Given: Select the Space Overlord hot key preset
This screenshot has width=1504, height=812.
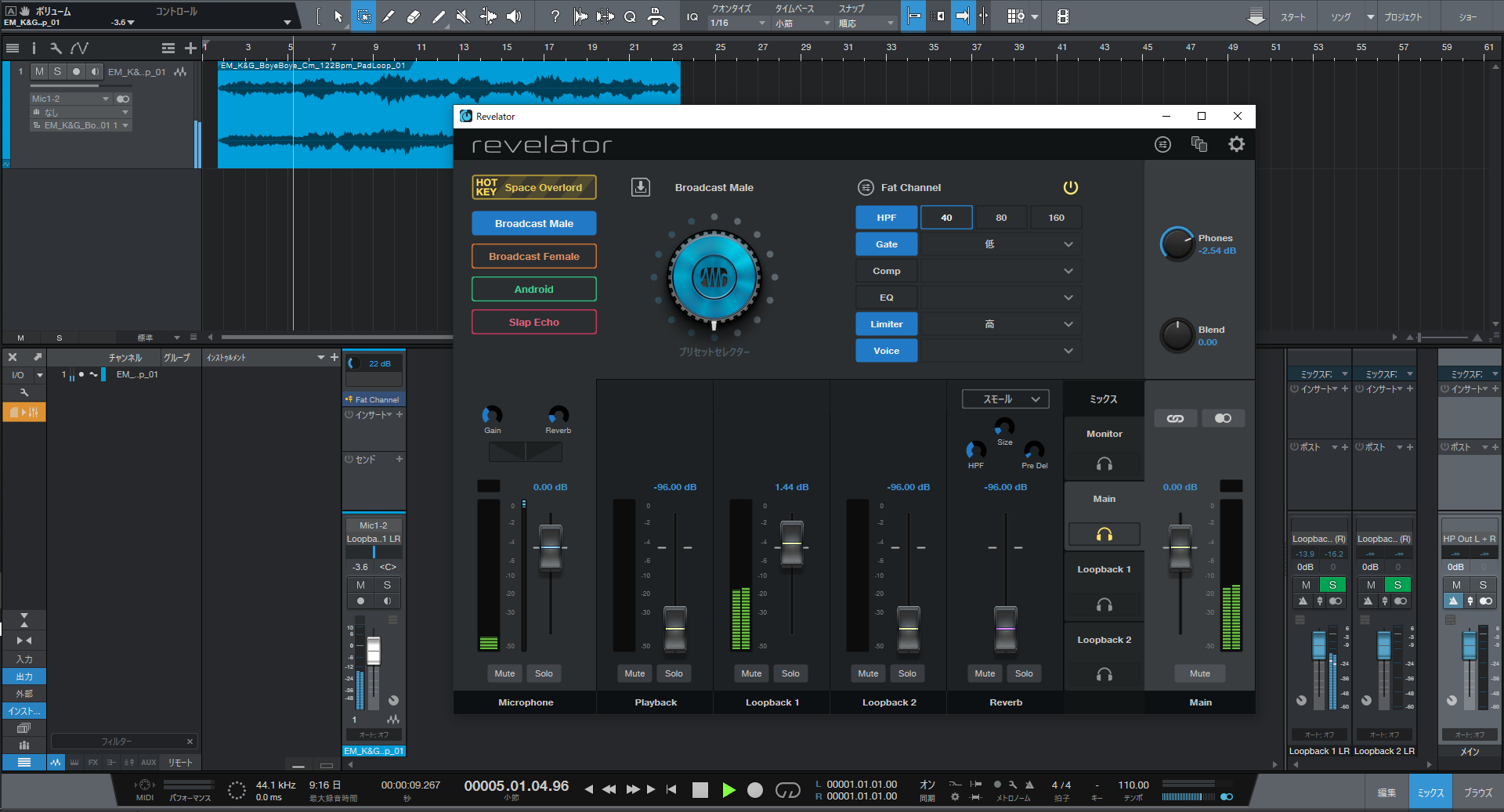Looking at the screenshot, I should pyautogui.click(x=534, y=187).
